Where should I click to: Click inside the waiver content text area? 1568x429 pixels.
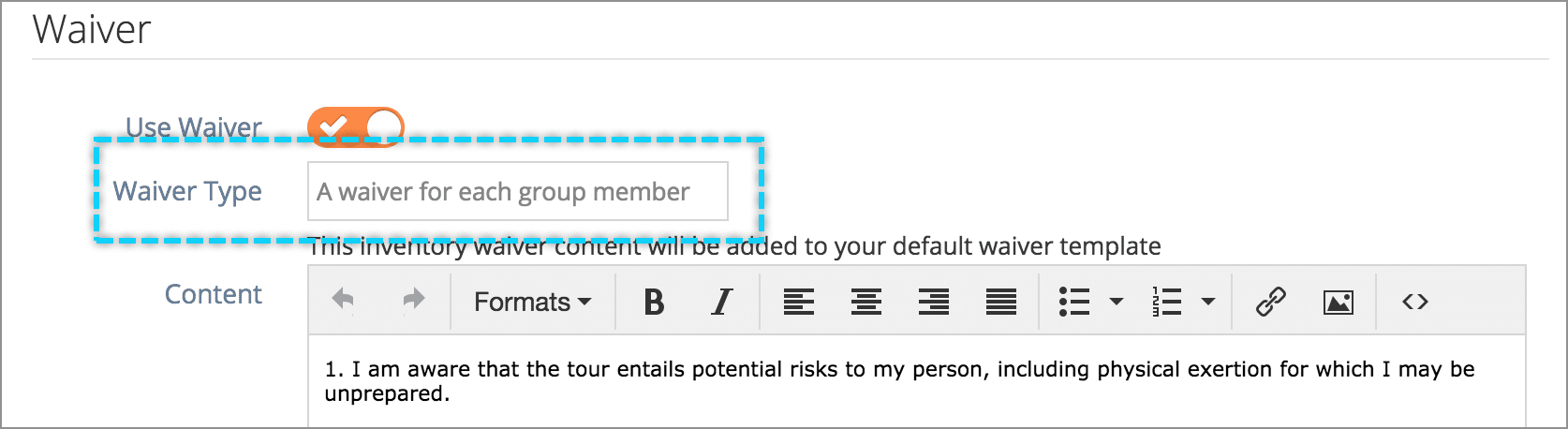tap(916, 381)
